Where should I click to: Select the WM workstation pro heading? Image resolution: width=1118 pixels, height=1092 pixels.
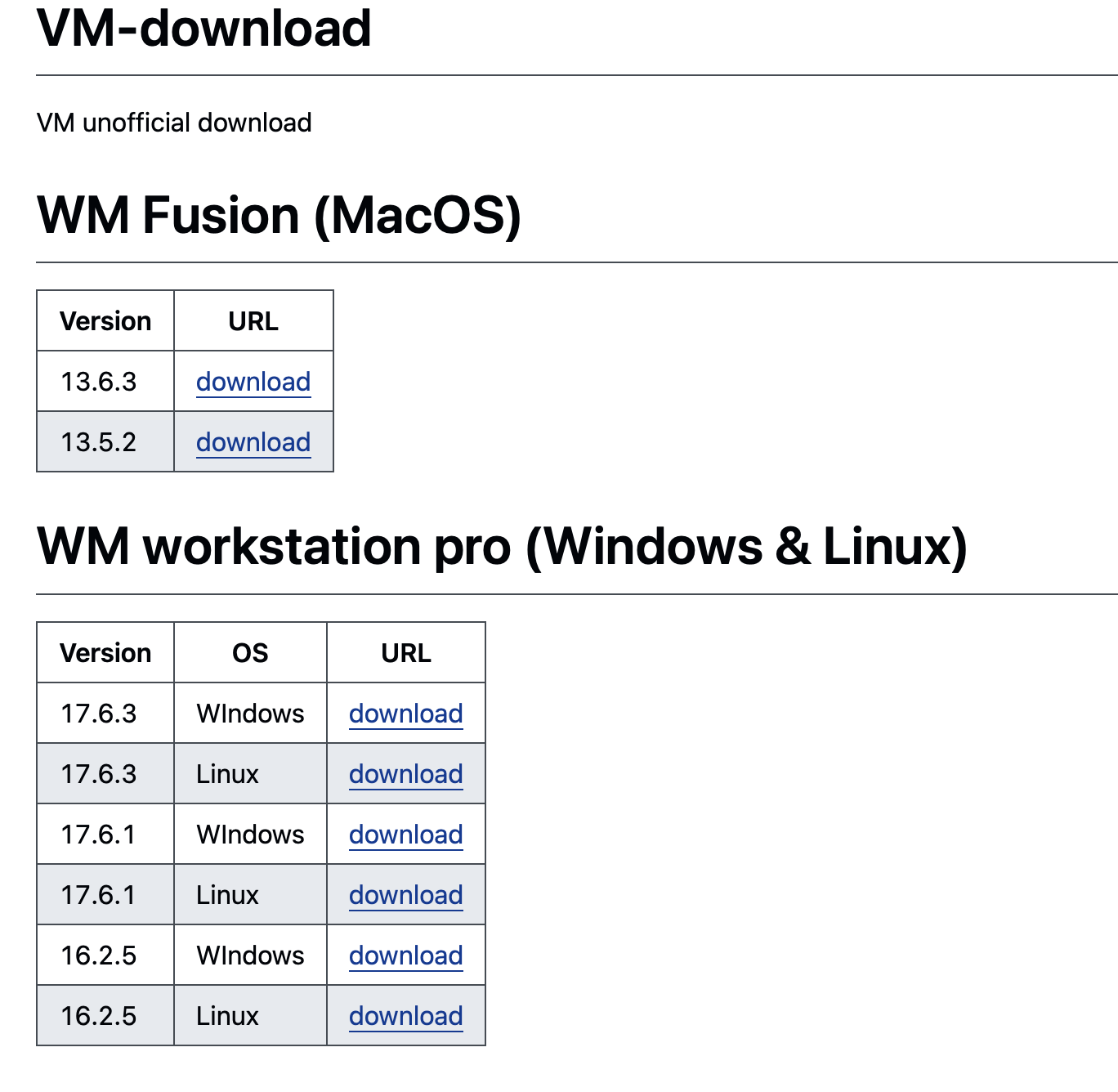click(x=503, y=544)
